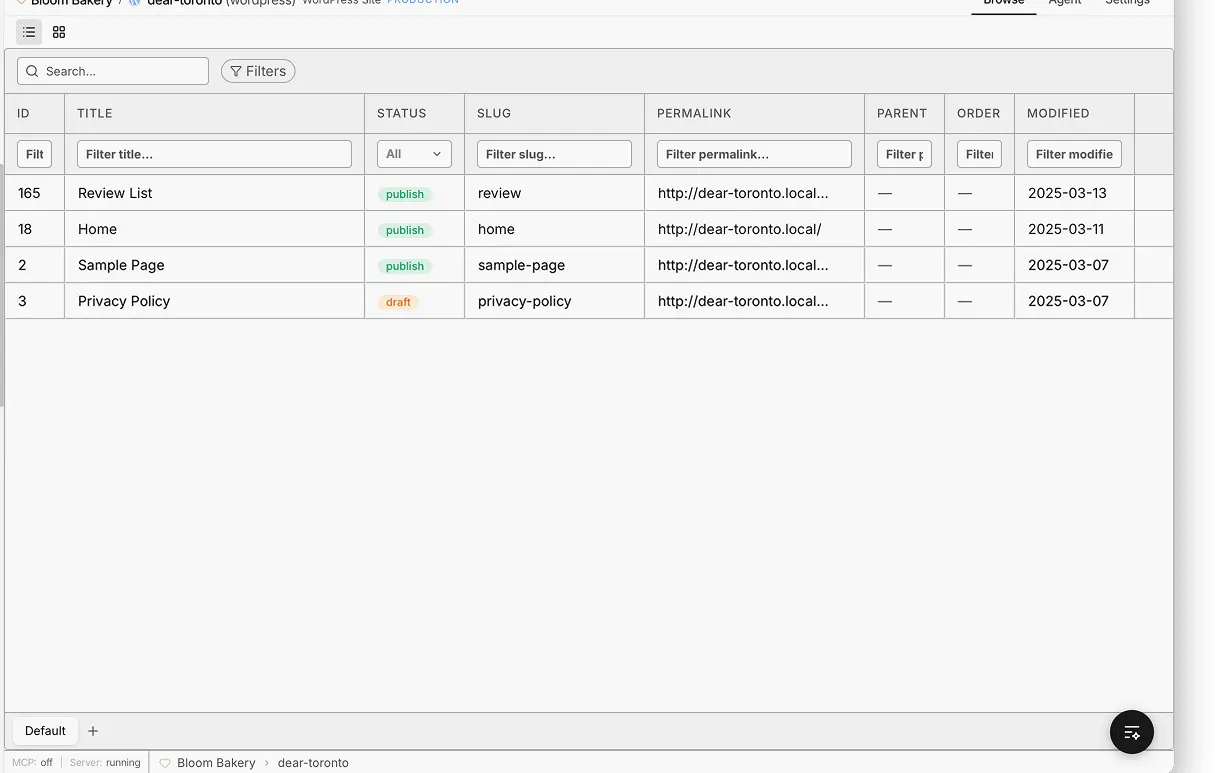Open the Status All dropdown filter
Image resolution: width=1215 pixels, height=773 pixels.
click(414, 154)
